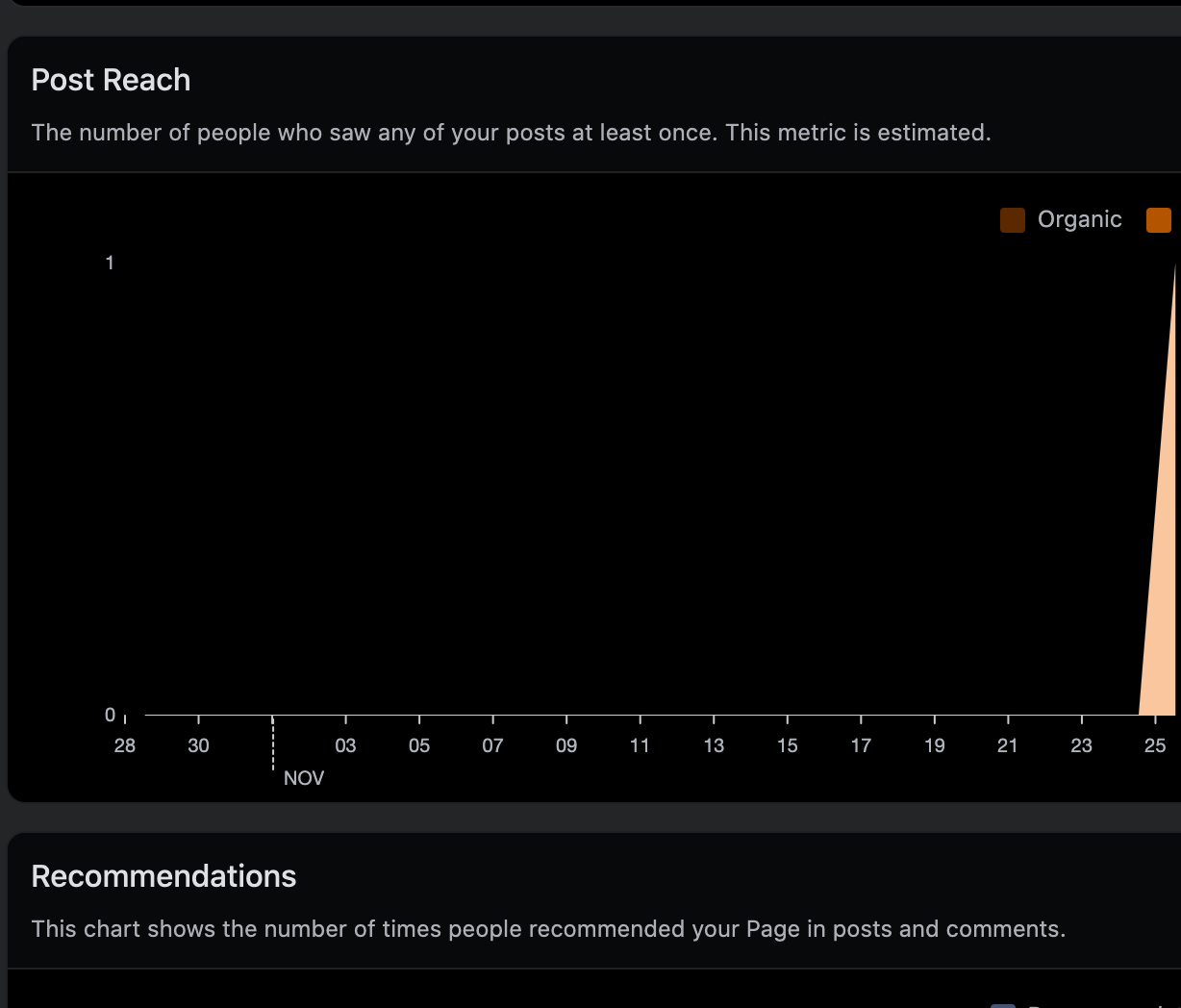Click the NOV month marker label
Image resolution: width=1181 pixels, height=1008 pixels.
tap(304, 778)
